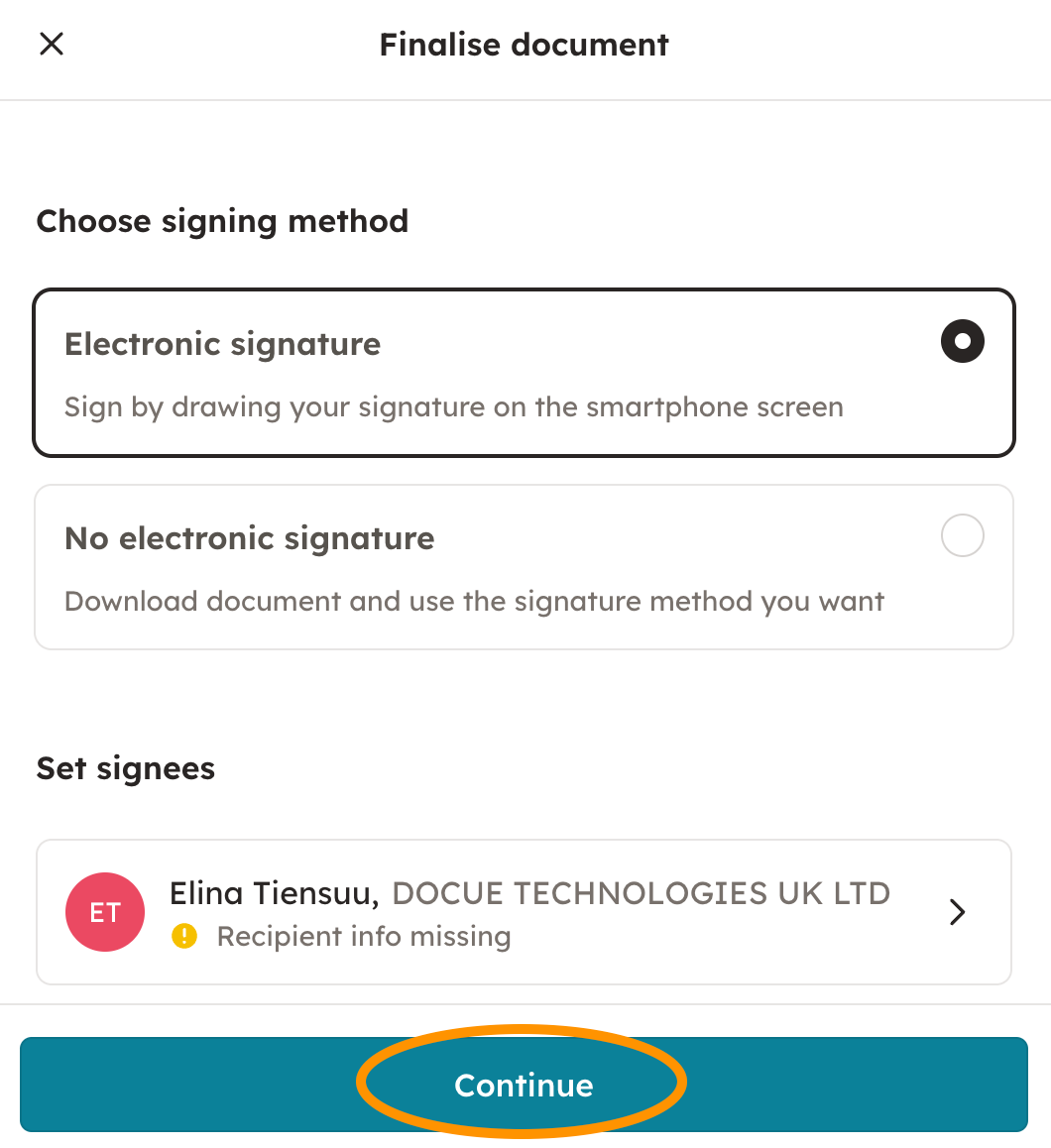Click the 'No electronic signature' bold option label

[x=249, y=538]
